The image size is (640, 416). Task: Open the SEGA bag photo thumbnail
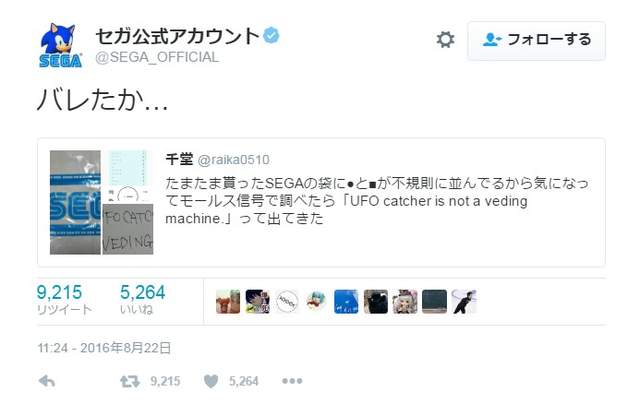tap(75, 202)
